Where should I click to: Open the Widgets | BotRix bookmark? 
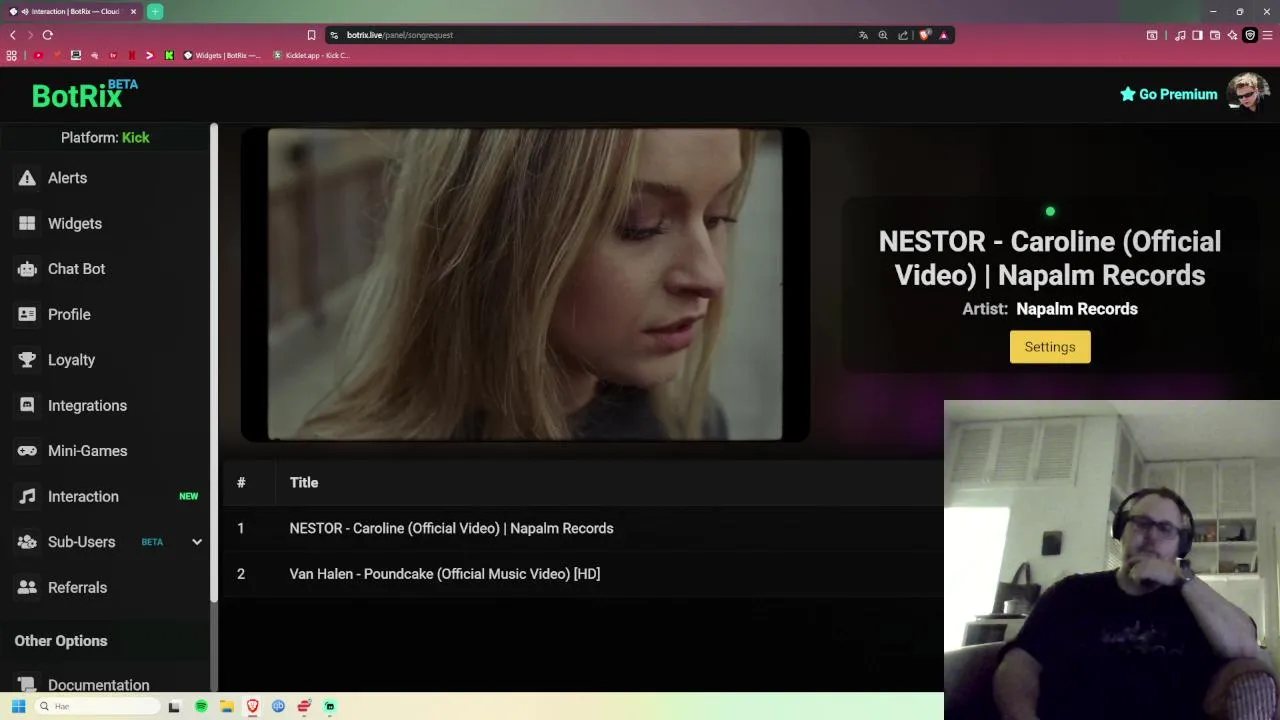[x=222, y=55]
